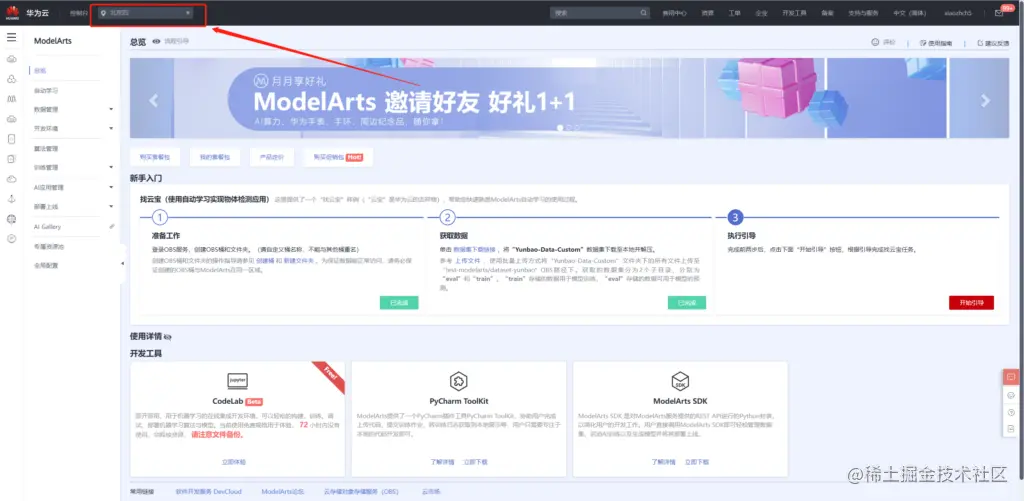This screenshot has width=1024, height=501.
Task: Click the globe icon in left icon strip
Action: (x=11, y=219)
